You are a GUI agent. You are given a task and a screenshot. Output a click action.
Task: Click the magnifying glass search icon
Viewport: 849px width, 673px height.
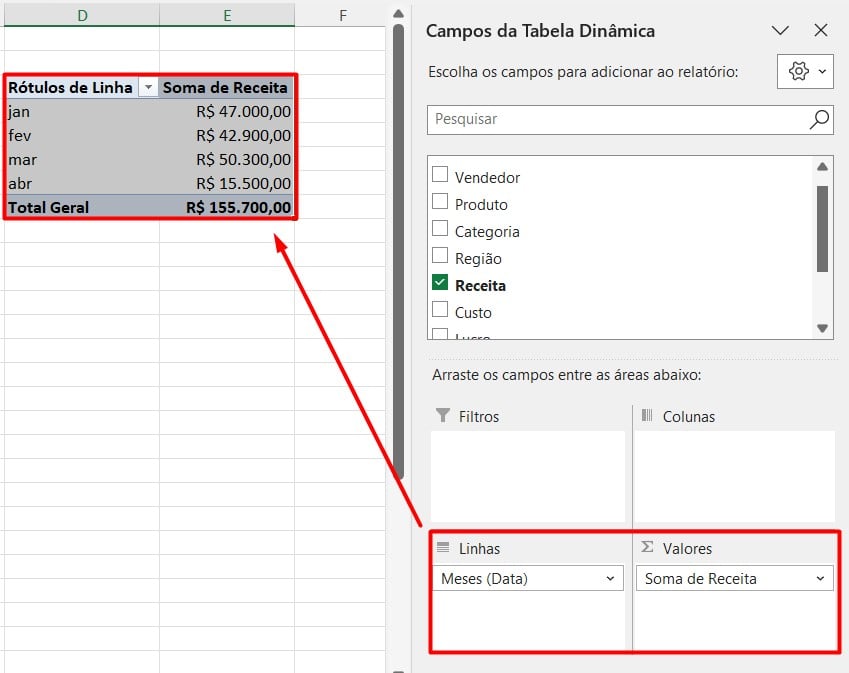click(x=819, y=119)
